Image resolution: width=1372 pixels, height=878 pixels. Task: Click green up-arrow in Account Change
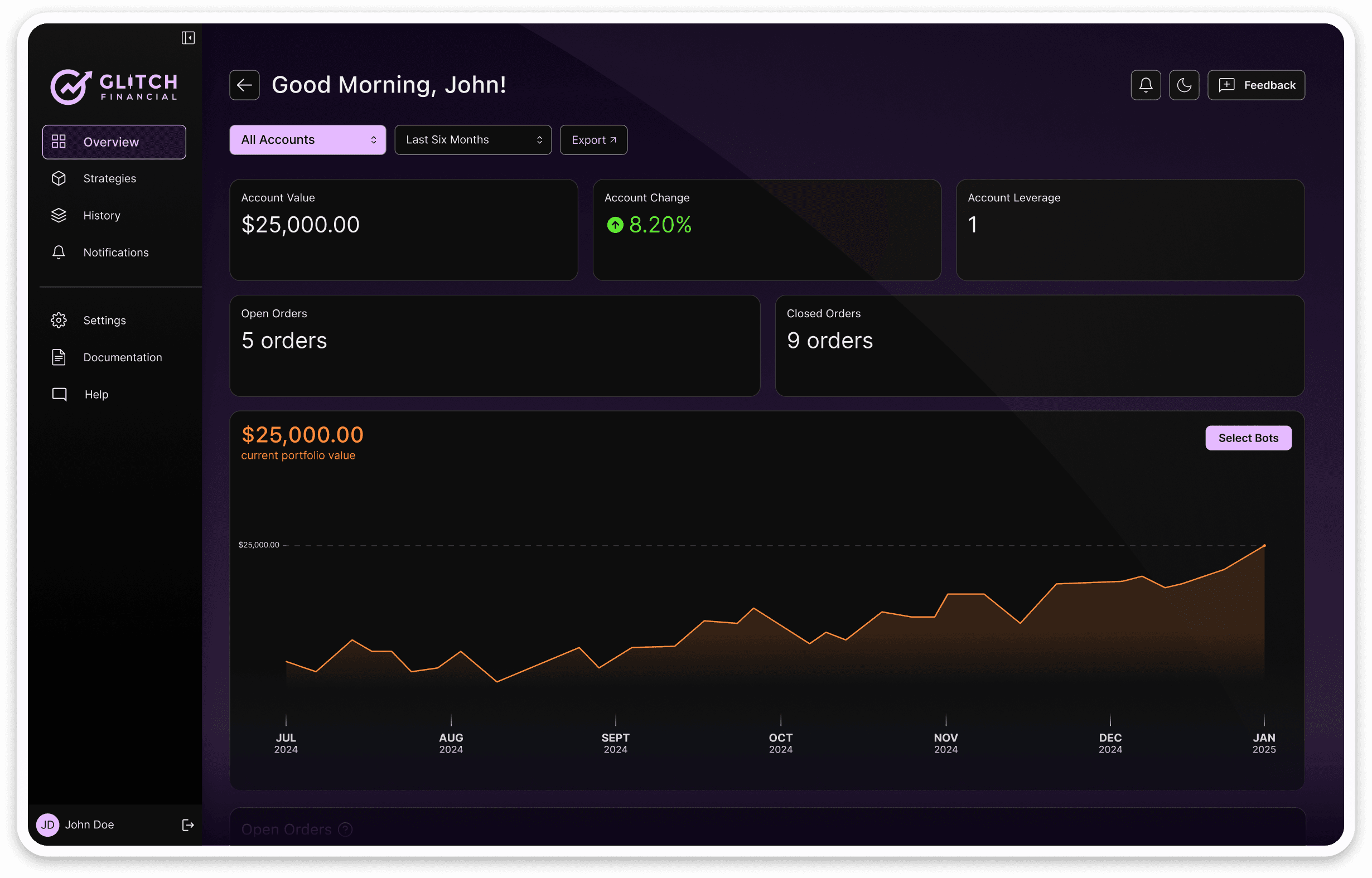point(615,225)
